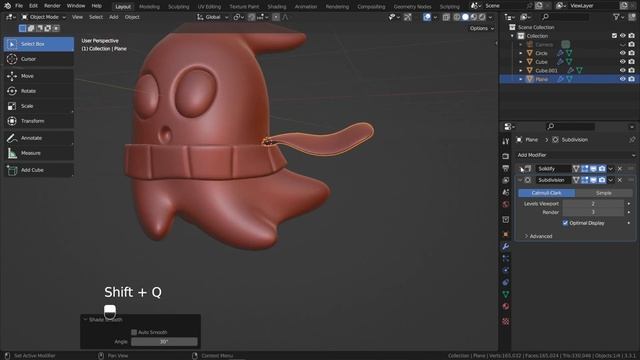This screenshot has height=360, width=640.
Task: Pick the Annotate tool
Action: tap(39, 138)
